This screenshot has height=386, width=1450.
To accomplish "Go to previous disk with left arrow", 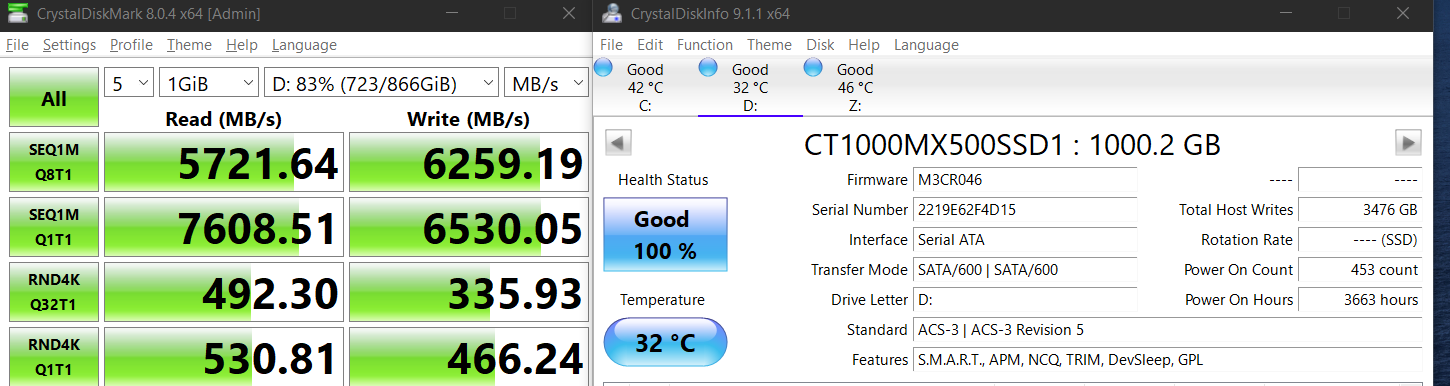I will [618, 143].
